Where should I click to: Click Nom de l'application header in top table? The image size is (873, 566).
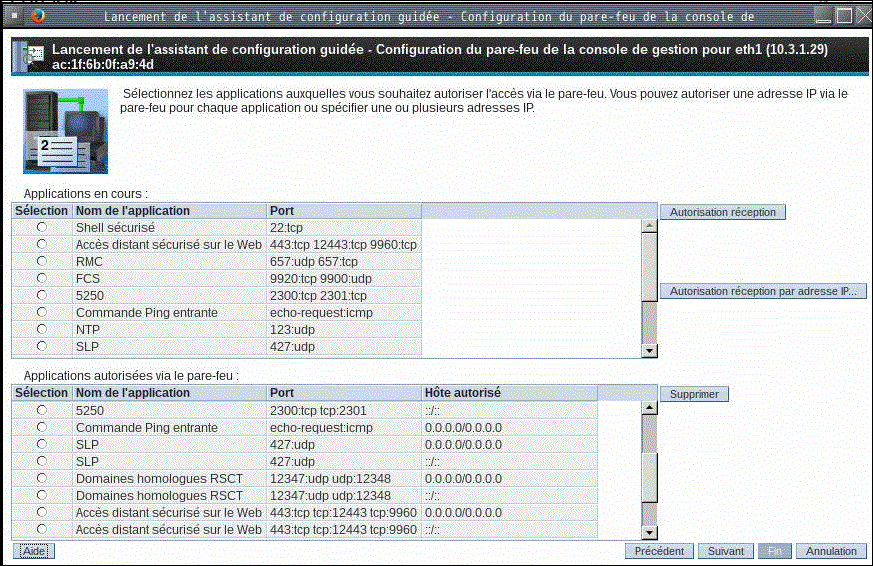click(169, 211)
